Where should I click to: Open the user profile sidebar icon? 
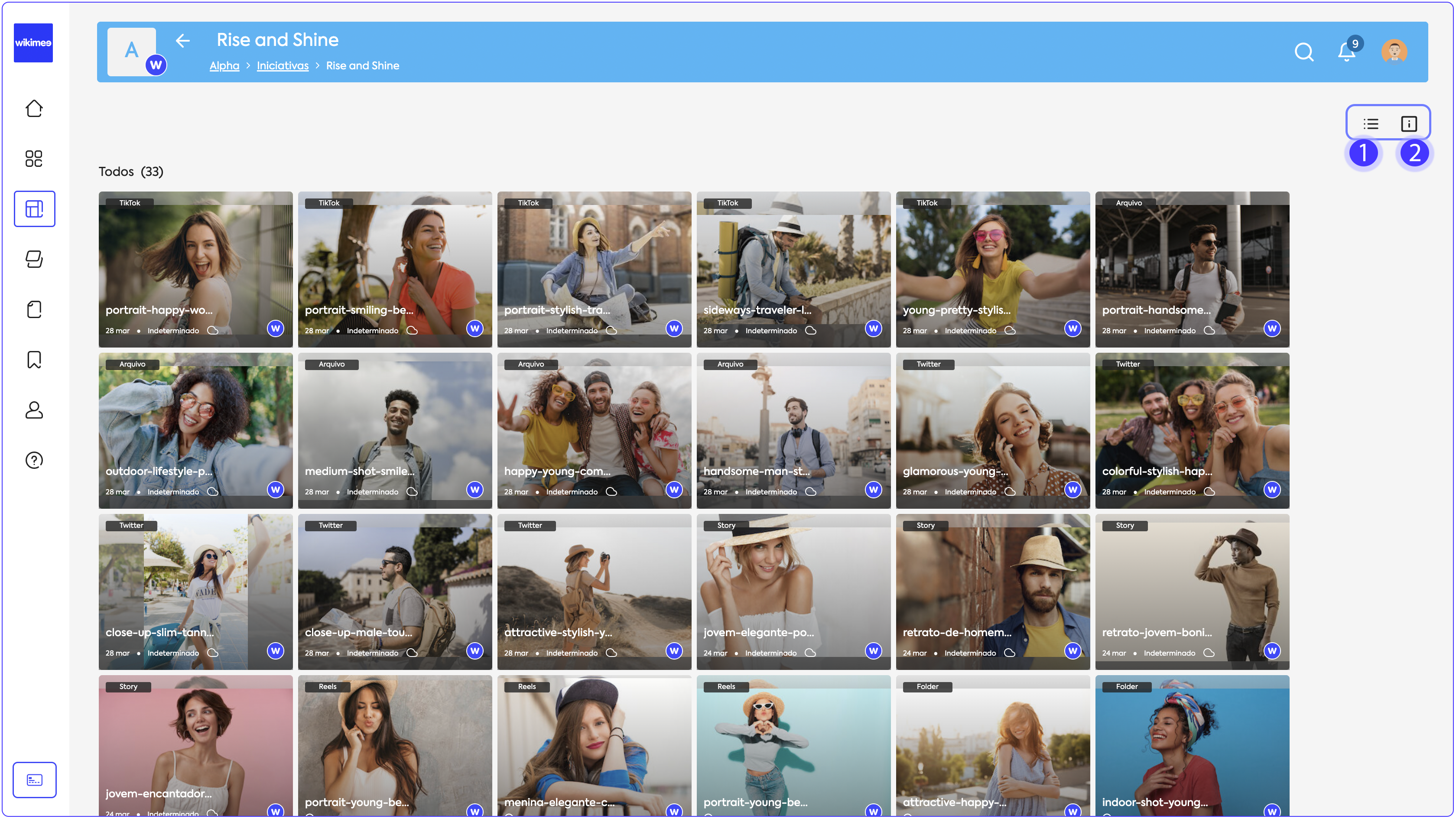point(34,410)
